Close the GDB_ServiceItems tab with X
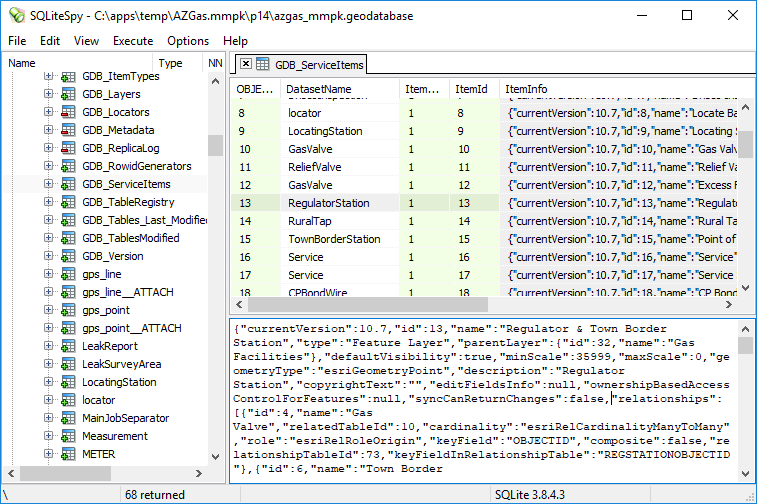 click(246, 64)
